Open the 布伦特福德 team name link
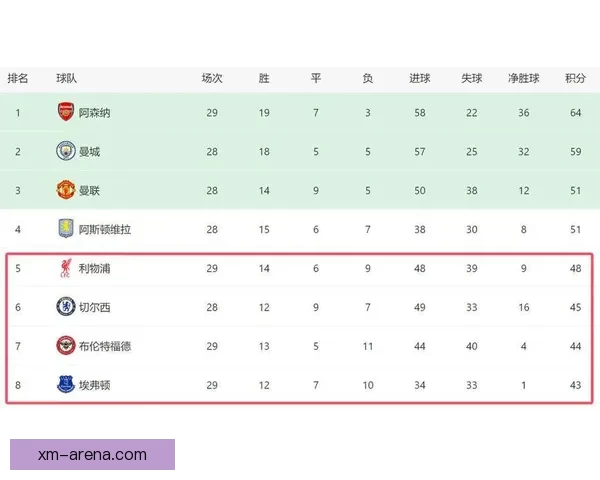Viewport: 600px width, 480px height. click(105, 346)
